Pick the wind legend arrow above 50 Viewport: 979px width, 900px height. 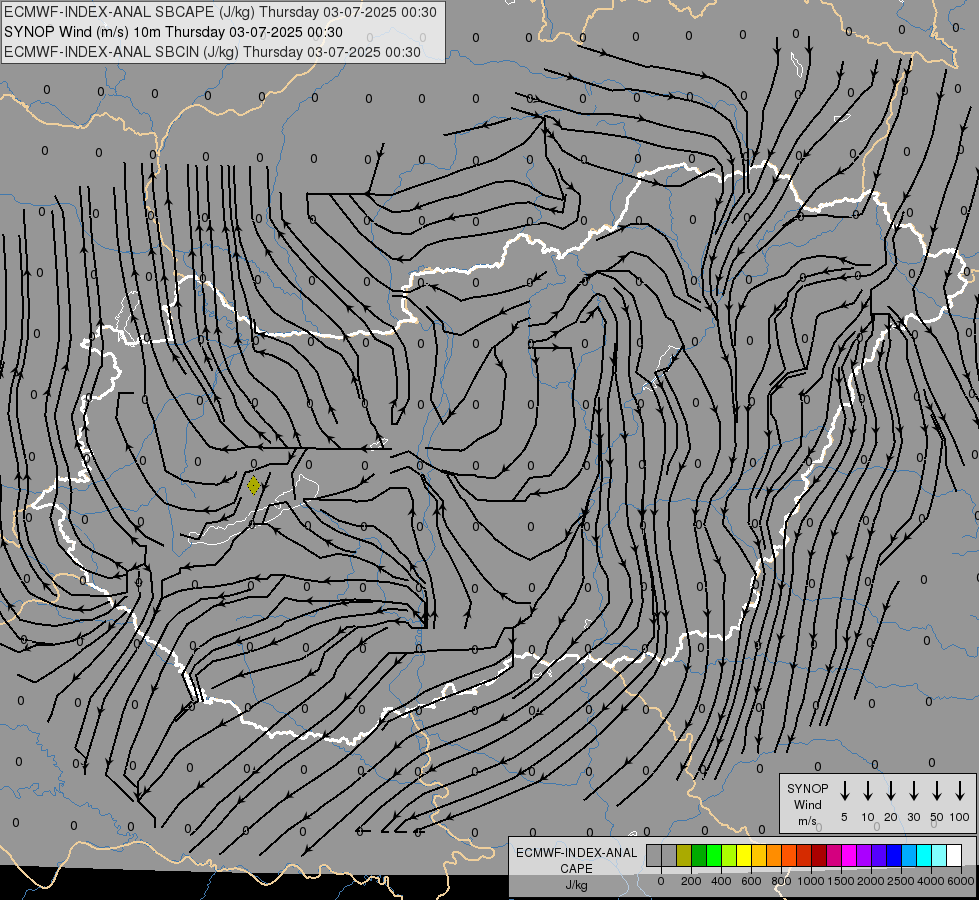coord(937,791)
